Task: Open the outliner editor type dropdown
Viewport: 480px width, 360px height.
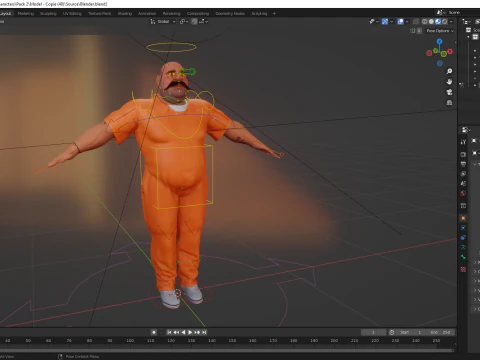Action: click(466, 21)
